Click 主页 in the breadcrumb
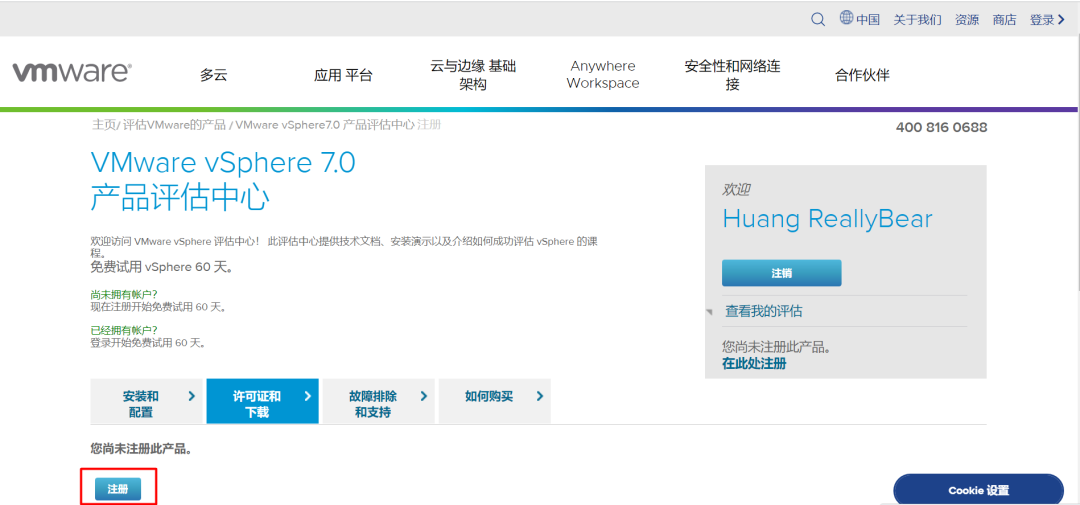This screenshot has height=505, width=1080. point(103,125)
